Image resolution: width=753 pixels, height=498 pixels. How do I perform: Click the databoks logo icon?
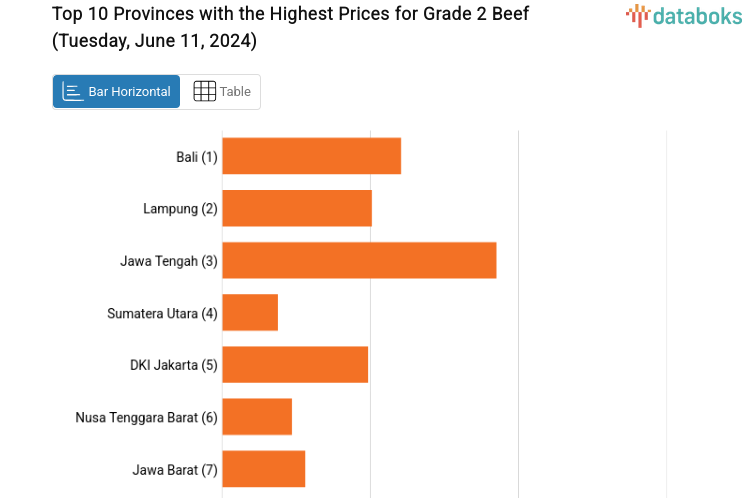[638, 15]
